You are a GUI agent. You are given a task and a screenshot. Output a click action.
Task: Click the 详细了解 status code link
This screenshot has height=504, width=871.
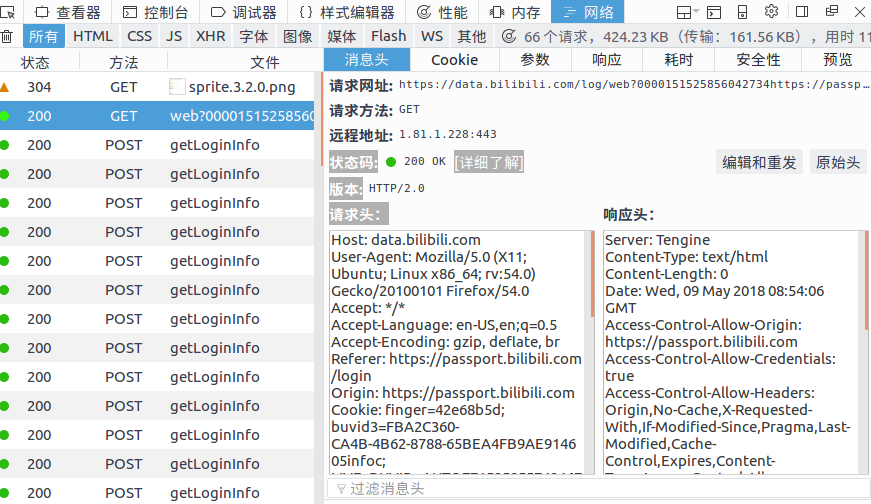[489, 162]
